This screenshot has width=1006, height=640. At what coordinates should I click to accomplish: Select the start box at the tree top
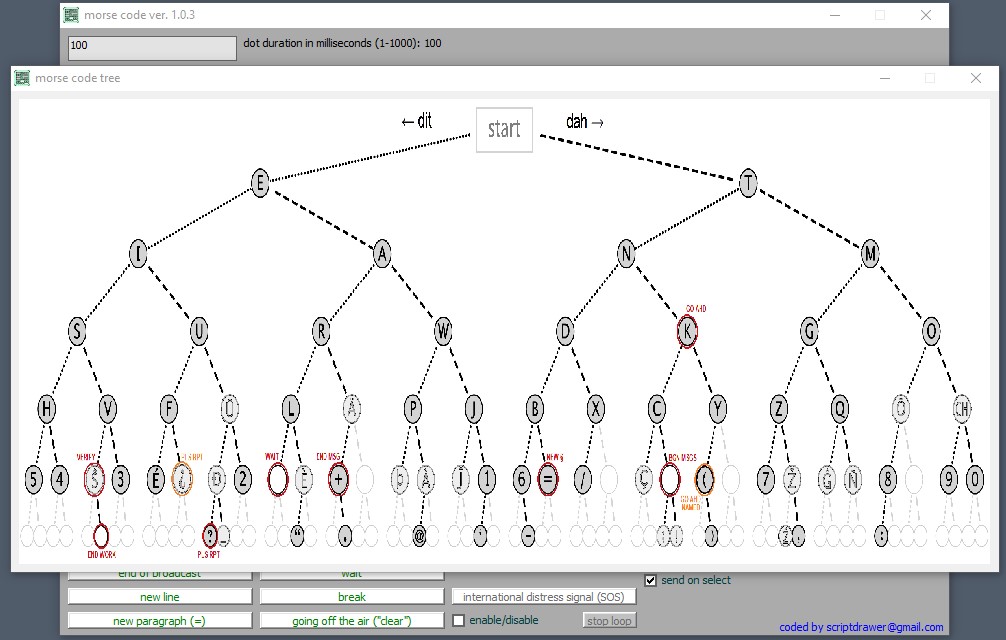pos(503,130)
